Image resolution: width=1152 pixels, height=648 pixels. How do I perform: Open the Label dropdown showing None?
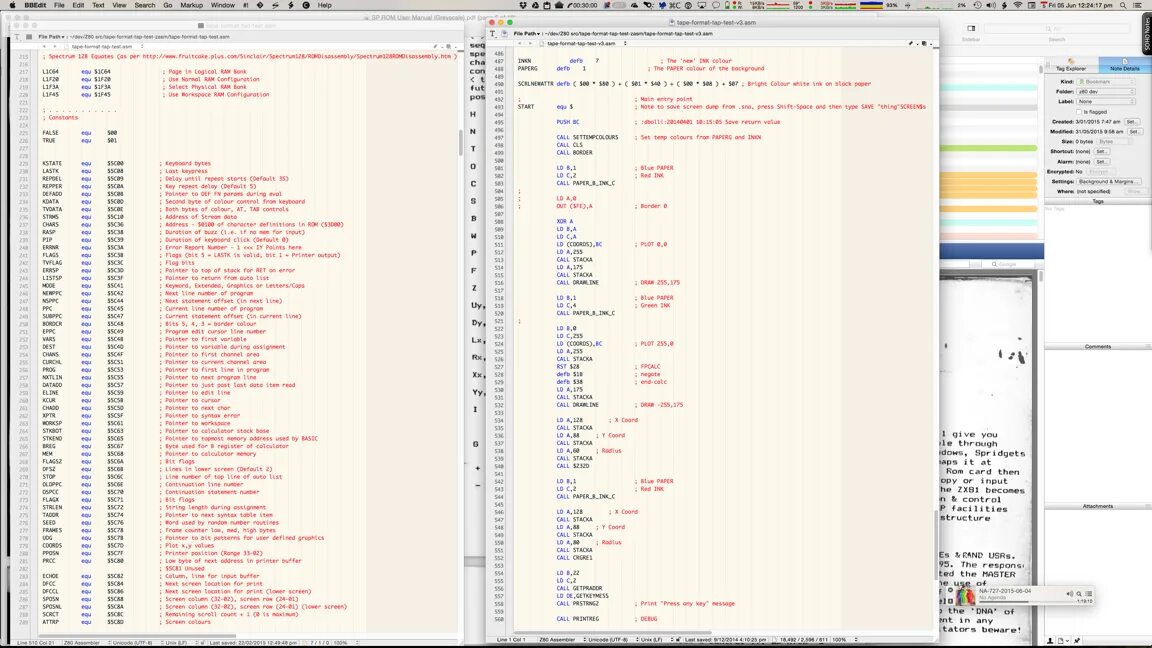tap(1106, 101)
